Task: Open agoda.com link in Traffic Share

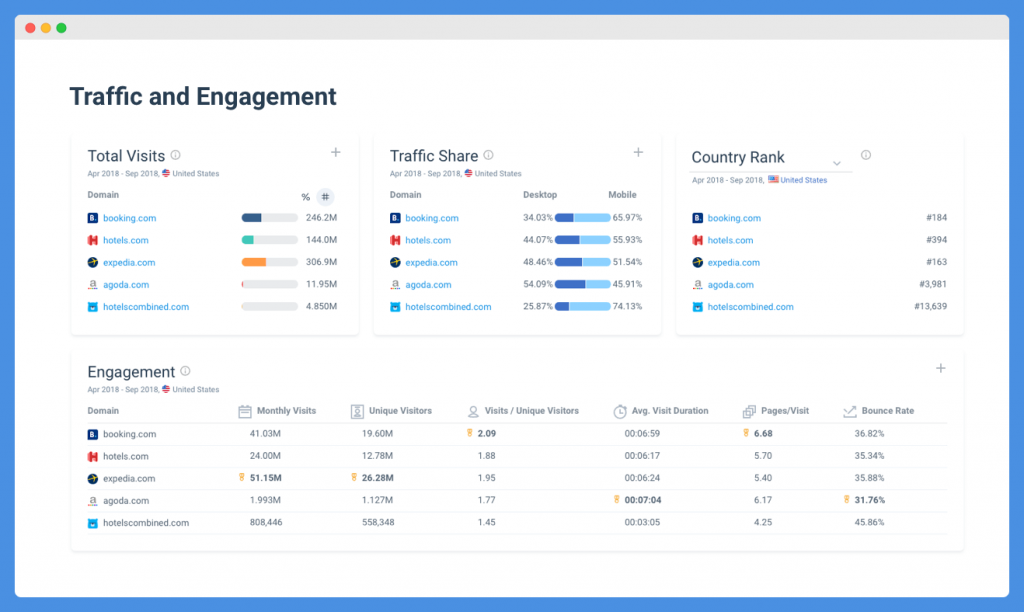Action: click(428, 285)
